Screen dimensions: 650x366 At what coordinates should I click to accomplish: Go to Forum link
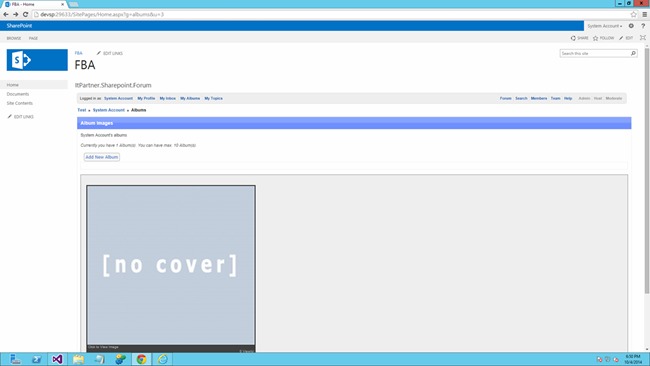pyautogui.click(x=505, y=98)
